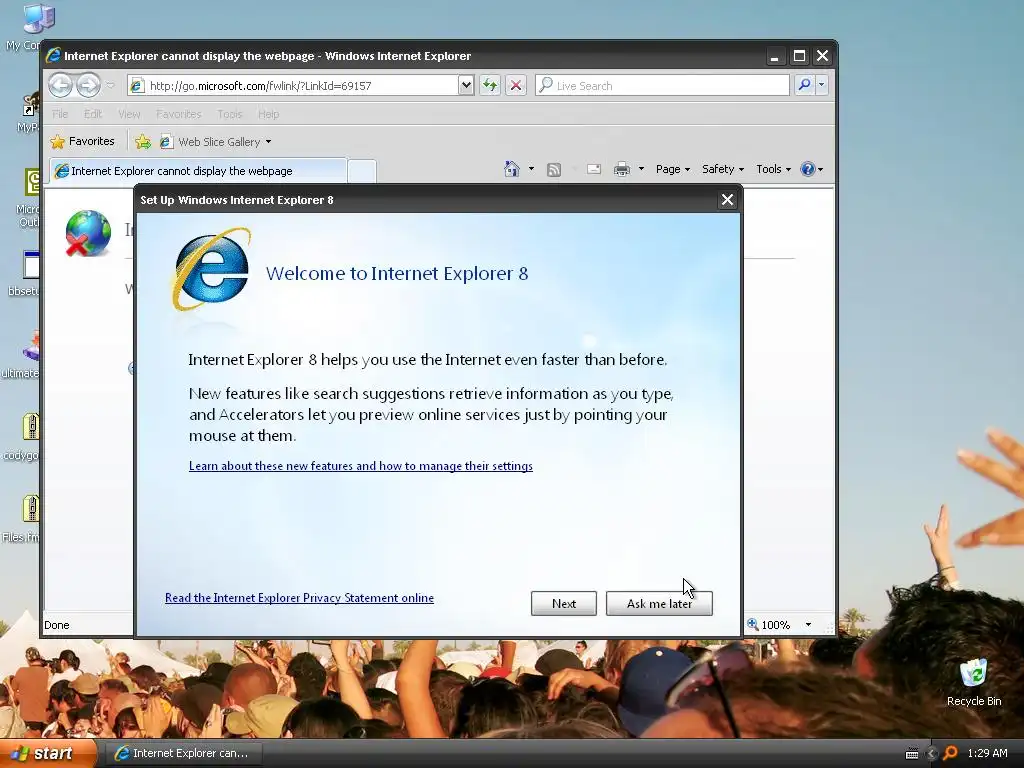Screen dimensions: 1024x768
Task: Click the zoom level 100% button
Action: click(x=769, y=625)
